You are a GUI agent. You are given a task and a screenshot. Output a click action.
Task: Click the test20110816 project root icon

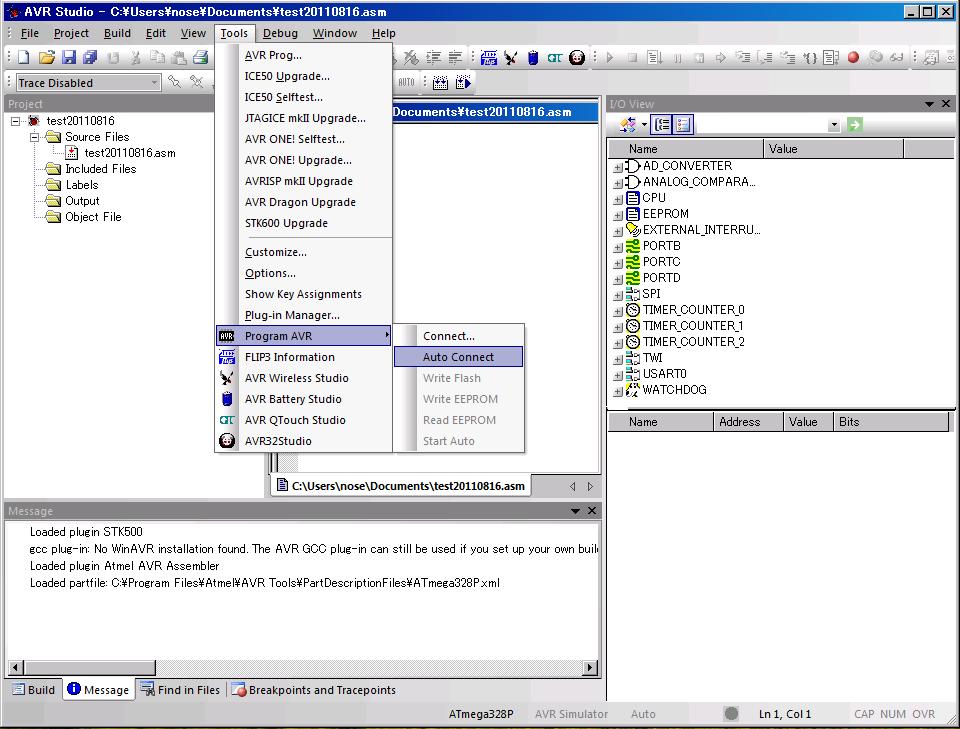point(34,121)
